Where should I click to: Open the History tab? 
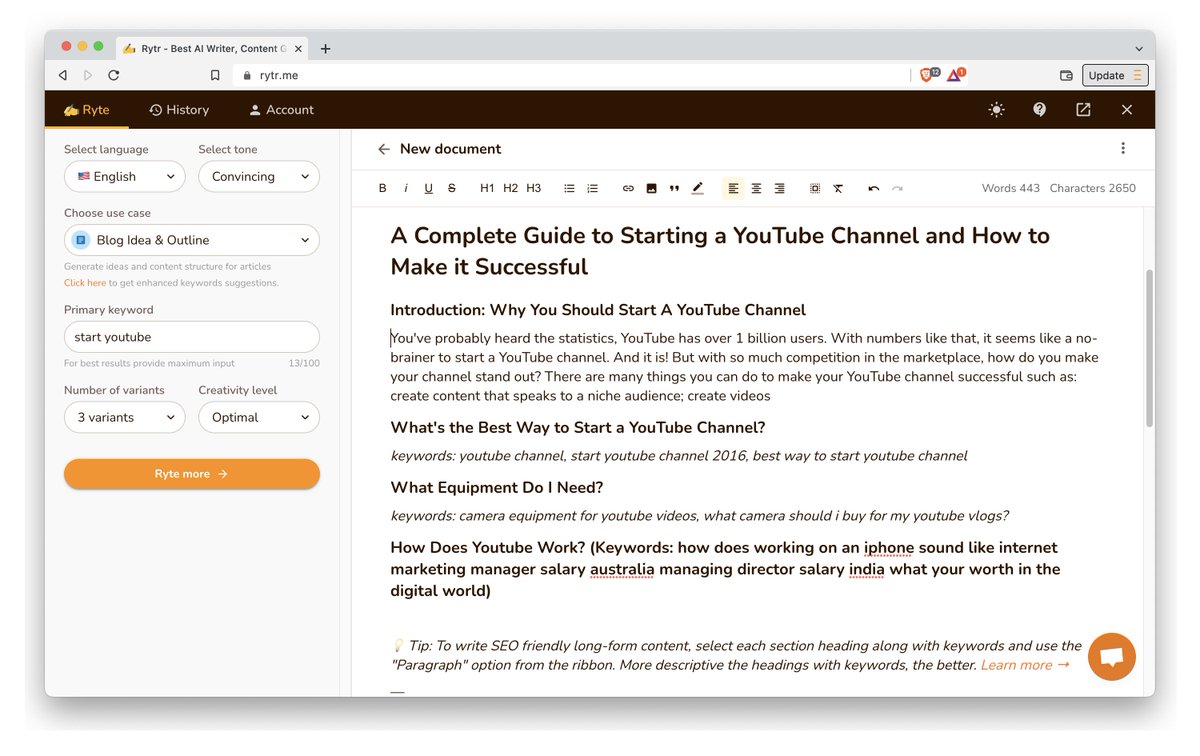[179, 110]
